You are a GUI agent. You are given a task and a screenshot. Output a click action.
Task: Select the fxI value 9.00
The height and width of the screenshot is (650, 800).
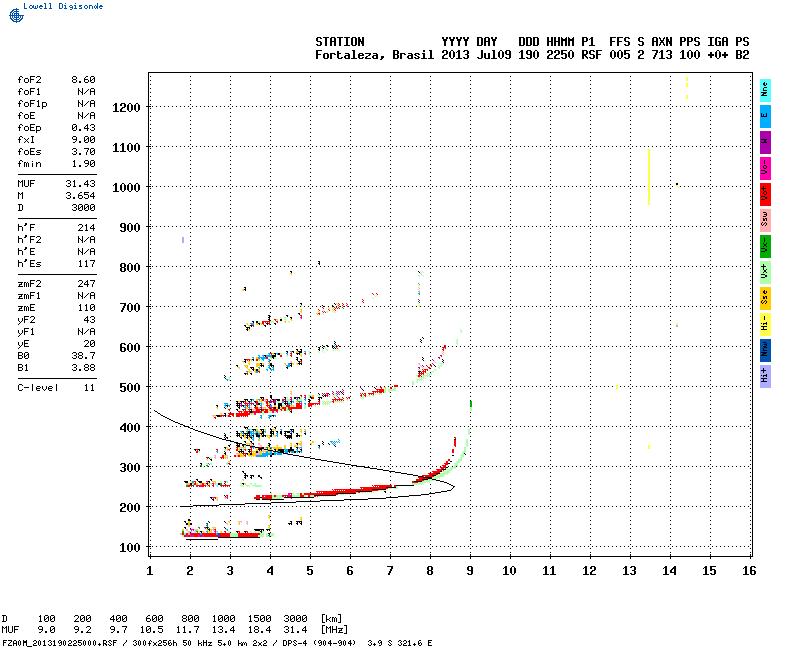[x=83, y=140]
